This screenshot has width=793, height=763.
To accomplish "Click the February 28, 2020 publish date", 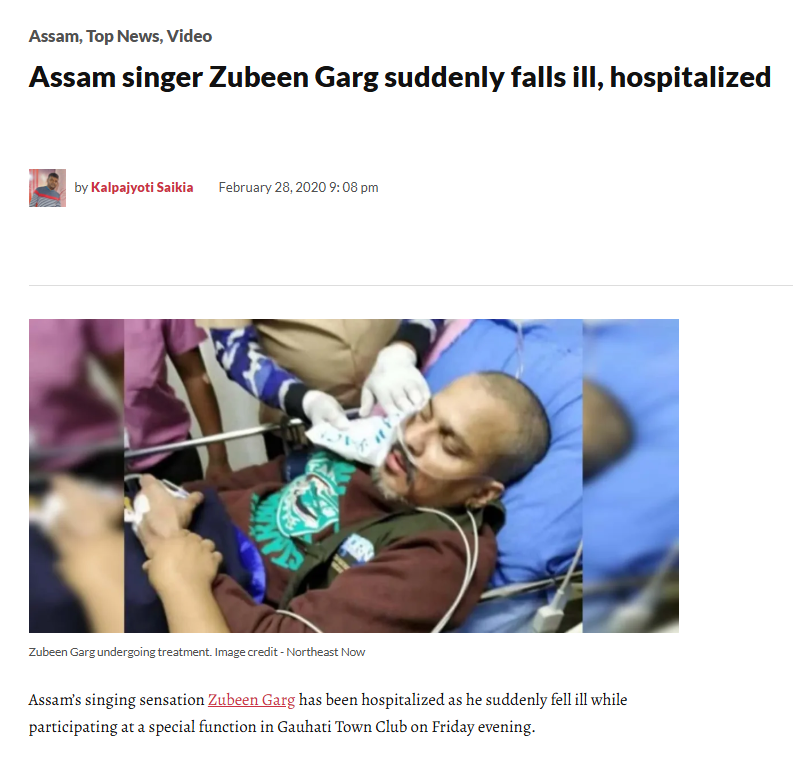I will (272, 188).
